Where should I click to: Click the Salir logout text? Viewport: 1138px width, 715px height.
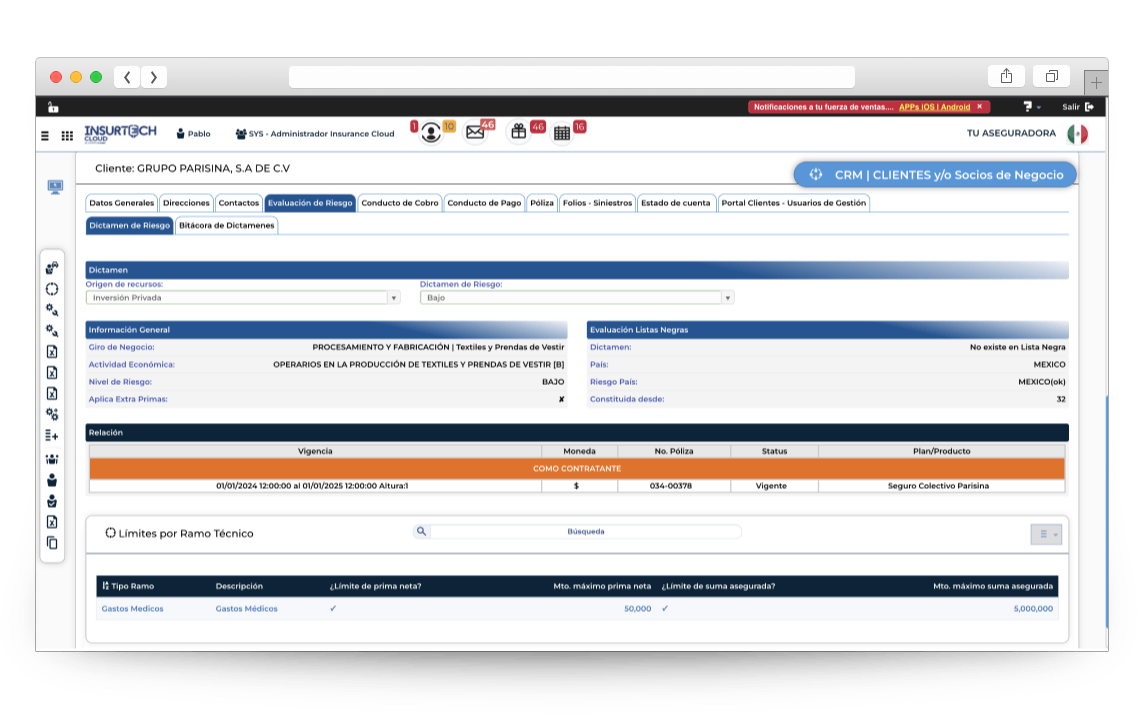(1071, 107)
